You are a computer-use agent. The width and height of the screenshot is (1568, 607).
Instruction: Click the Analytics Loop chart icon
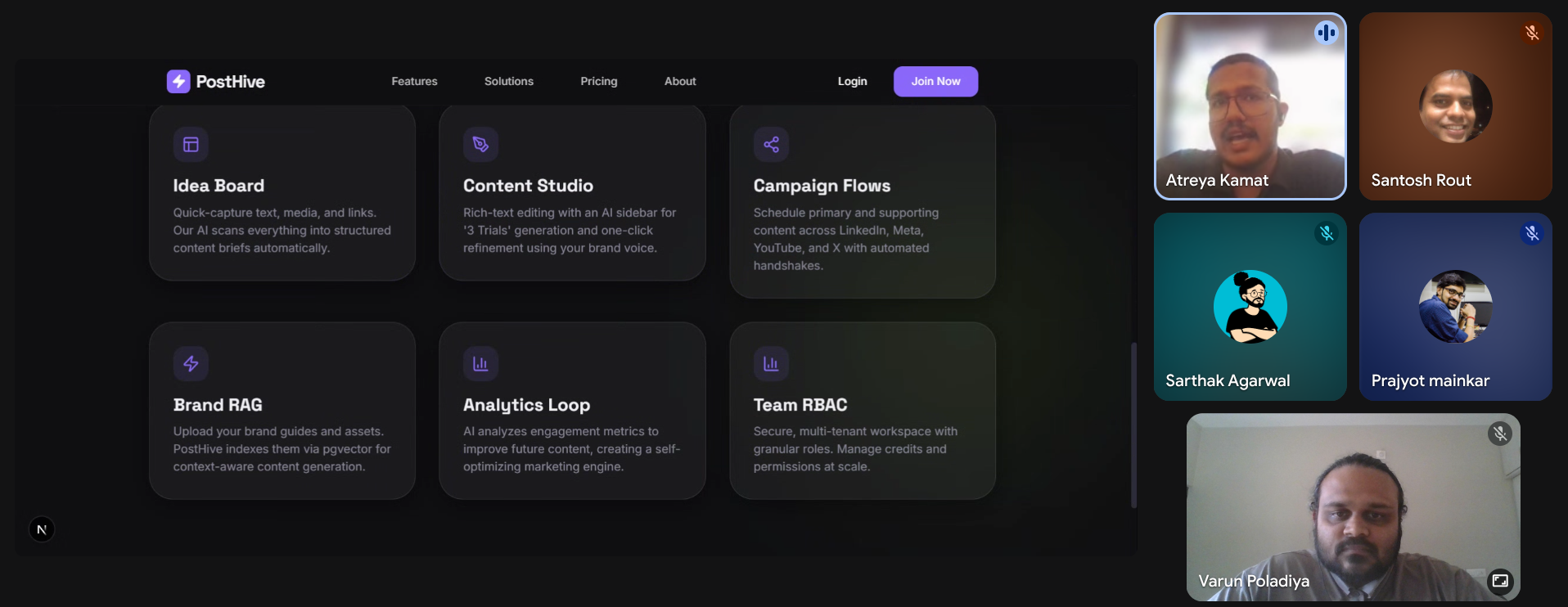[480, 364]
